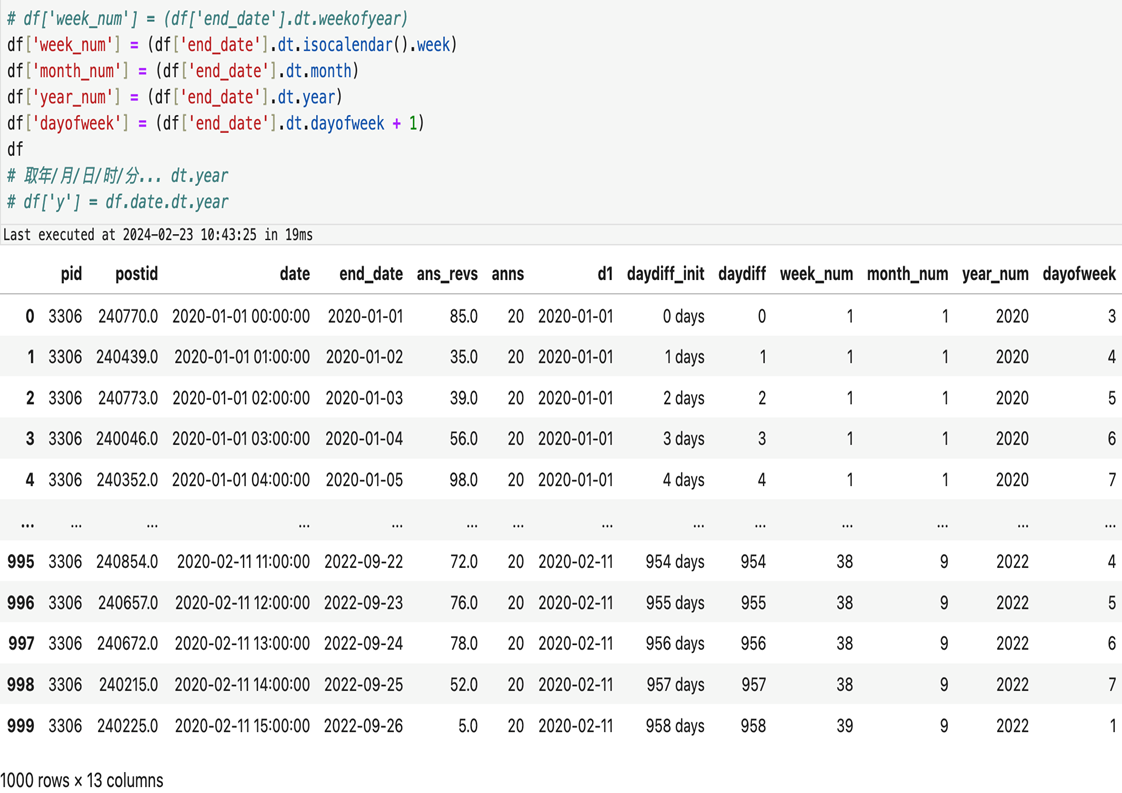The image size is (1122, 793).
Task: Click daydiff_init cell '958 days'
Action: coord(675,726)
